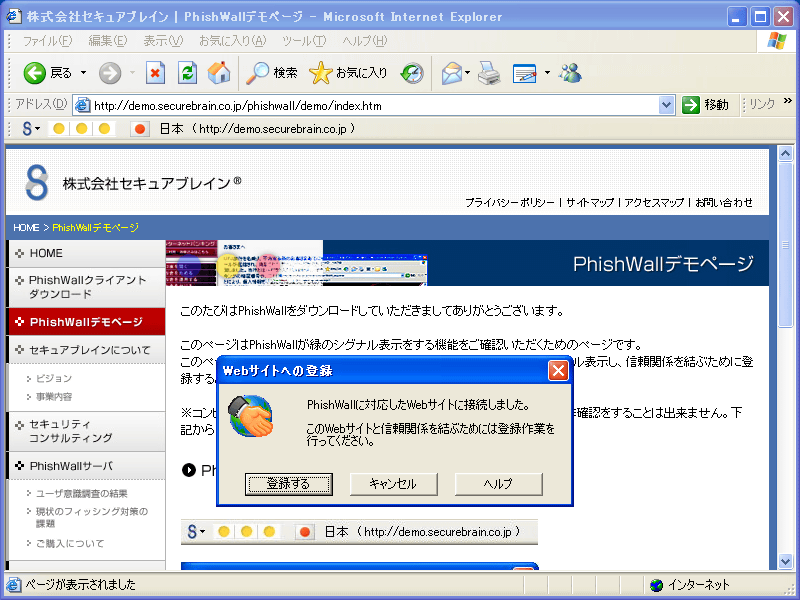Viewport: 800px width, 600px height.
Task: Click the Refresh page icon
Action: coord(187,73)
